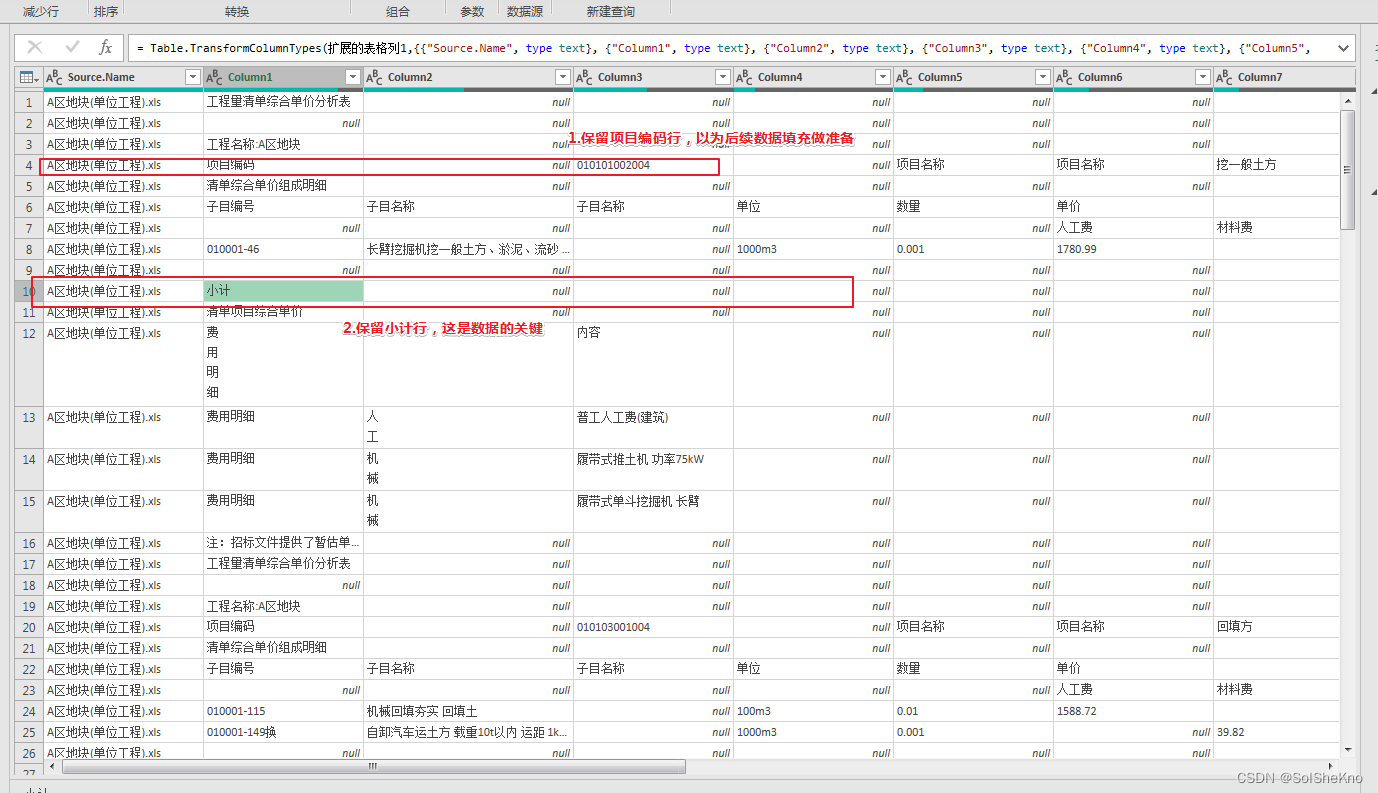Open filter dropdown for Column5
1378x793 pixels.
pyautogui.click(x=1043, y=77)
